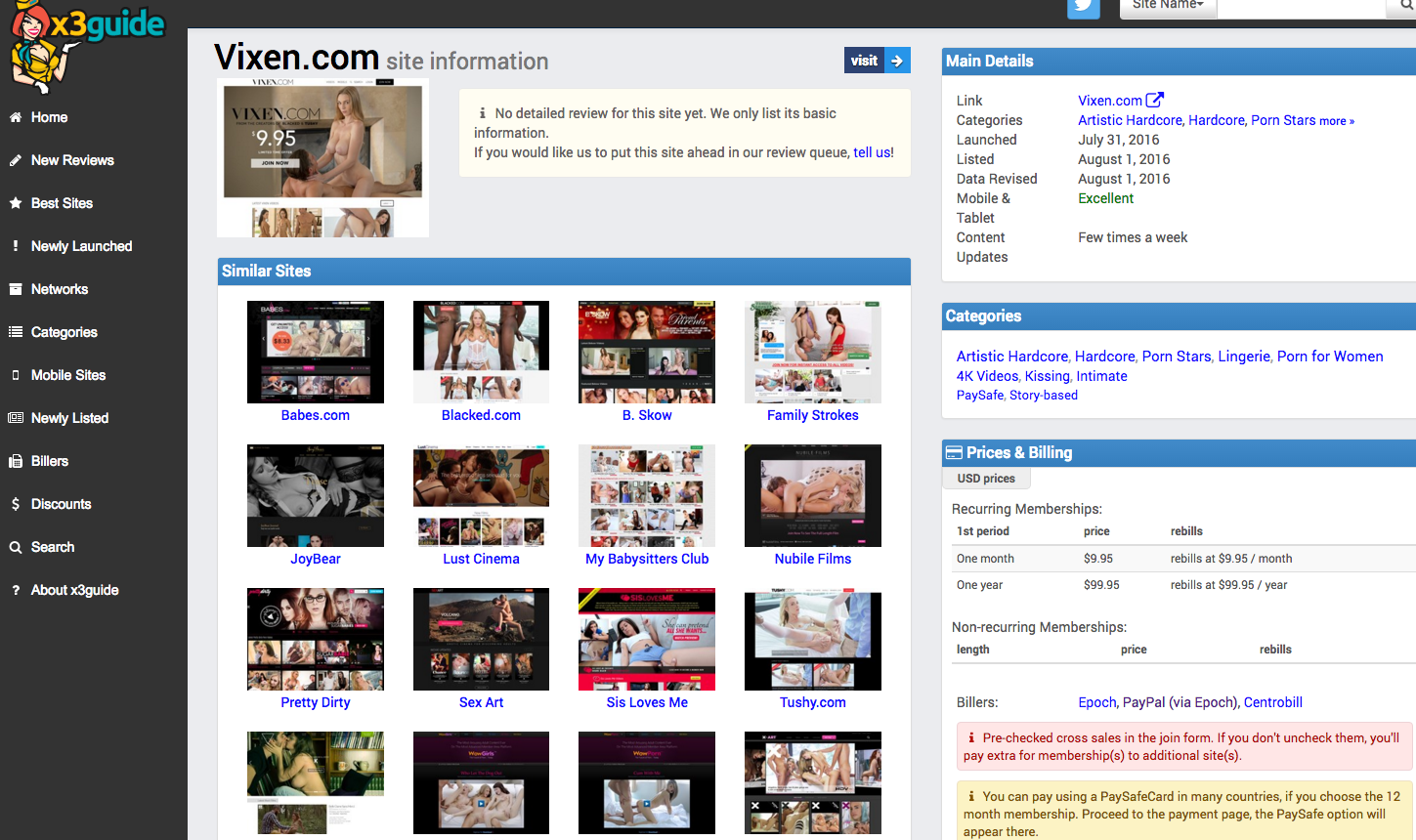Viewport: 1416px width, 840px height.
Task: Click the dollar icon beside Discounts
Action: [16, 504]
